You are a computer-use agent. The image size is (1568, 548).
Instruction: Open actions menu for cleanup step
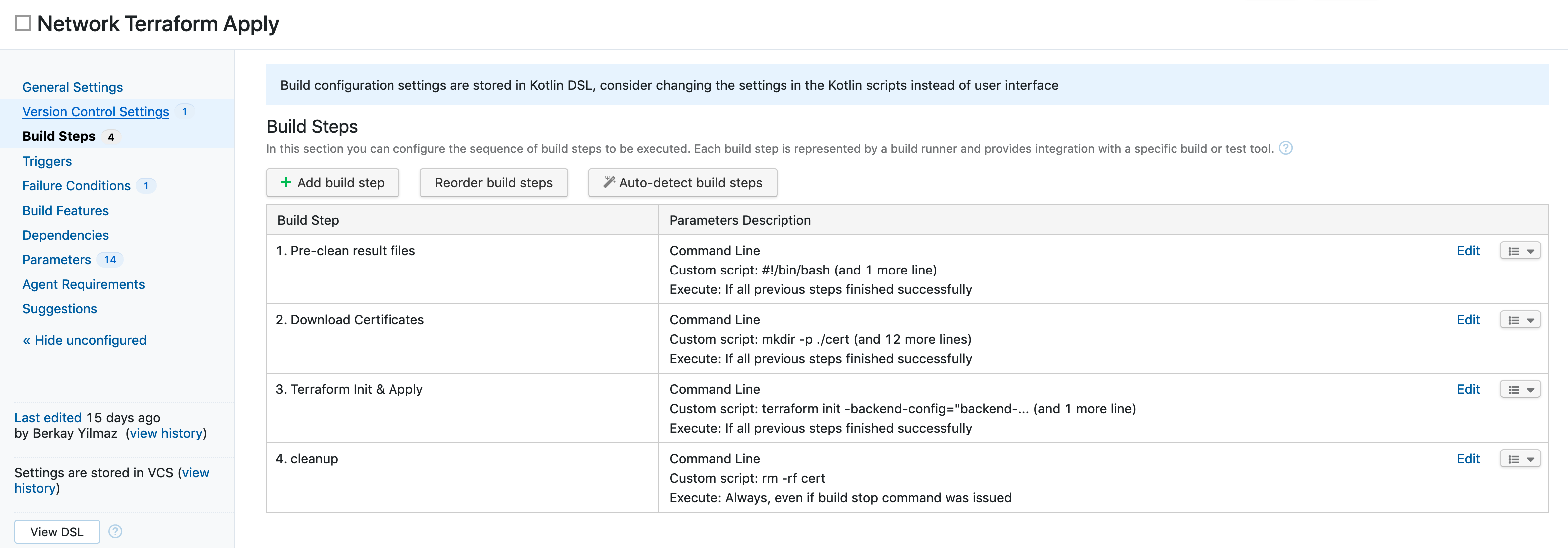click(x=1515, y=459)
